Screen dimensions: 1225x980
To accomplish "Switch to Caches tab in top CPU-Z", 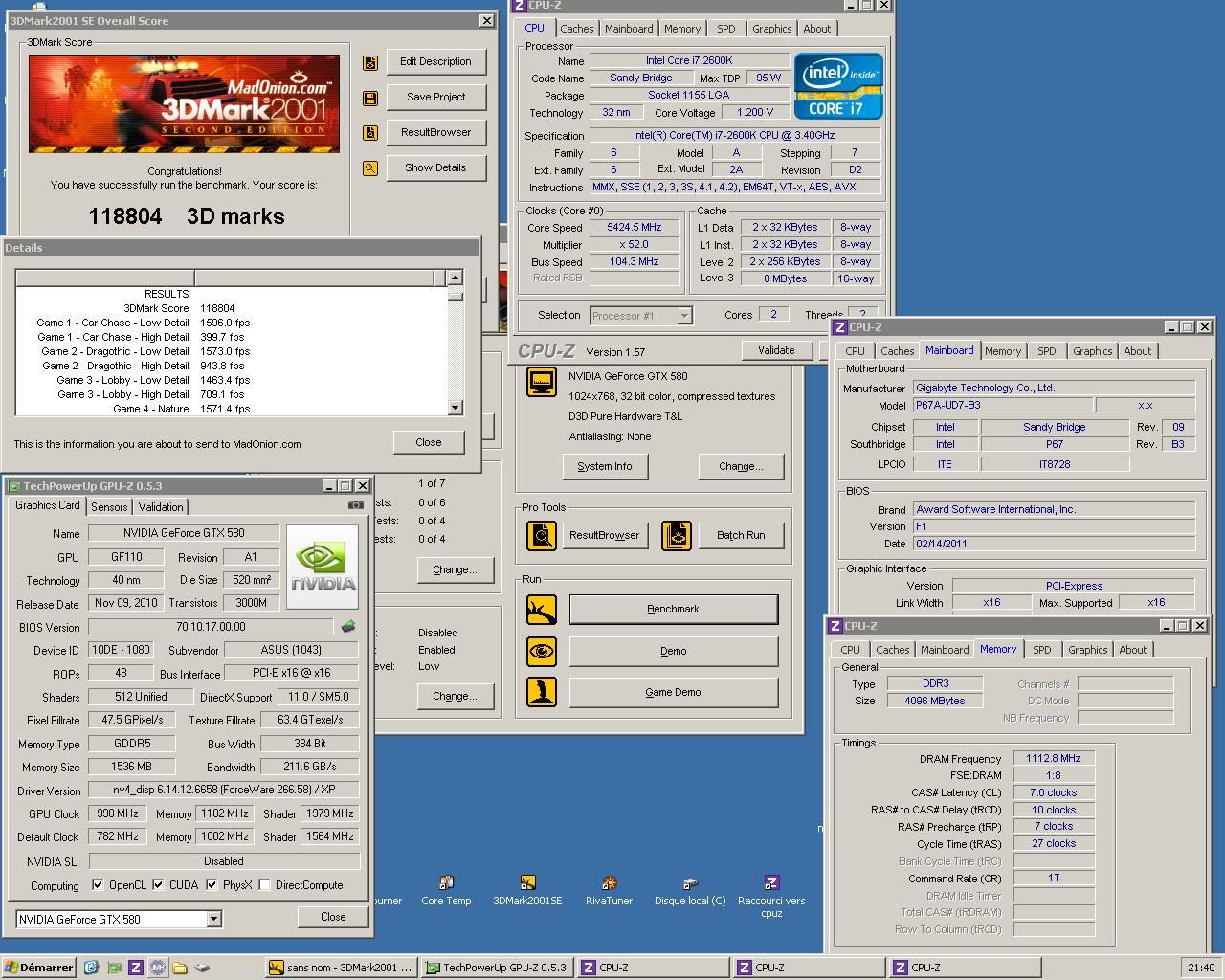I will coord(576,29).
